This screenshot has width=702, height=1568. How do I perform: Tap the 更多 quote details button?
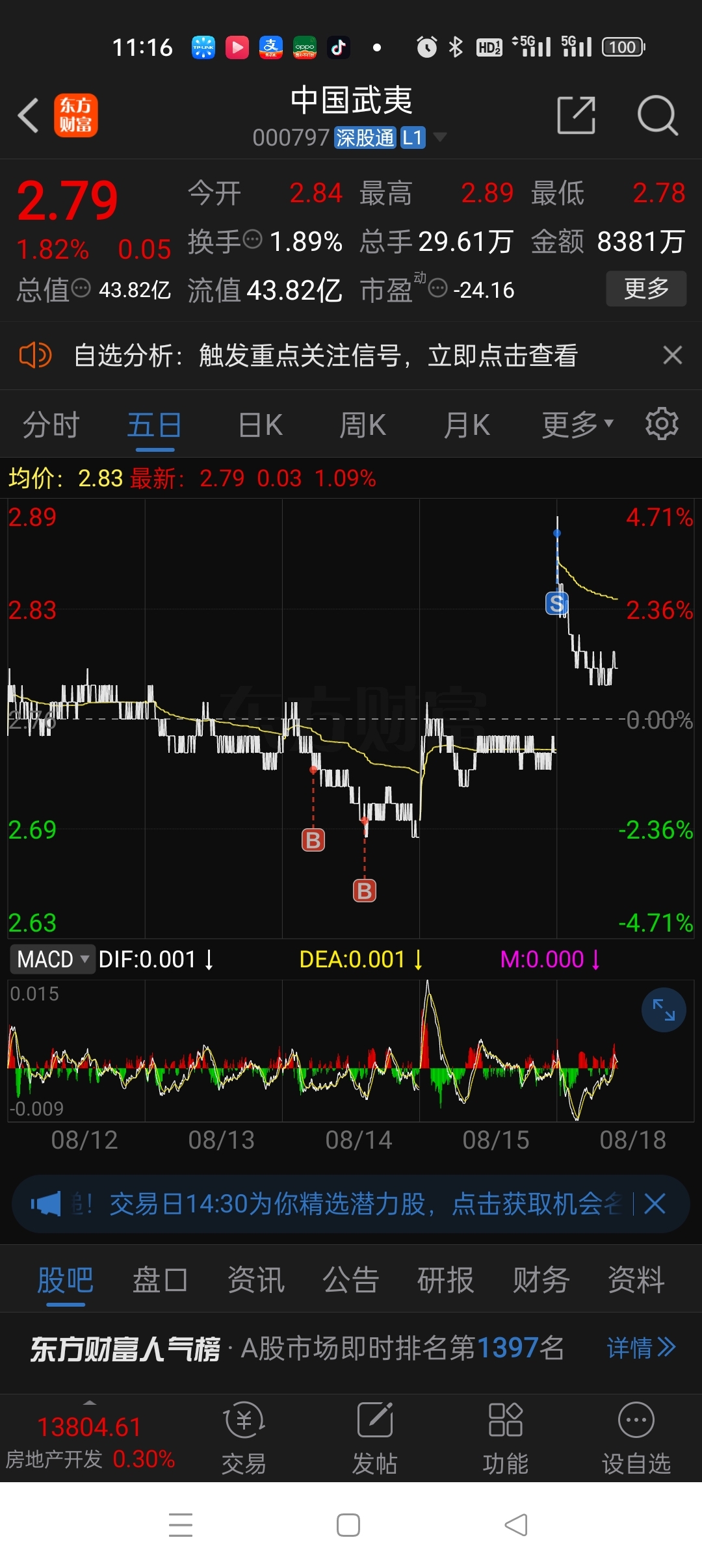[646, 288]
